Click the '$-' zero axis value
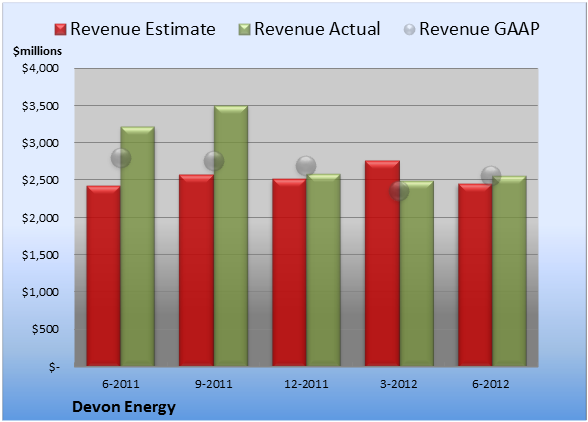The height and width of the screenshot is (422, 588). click(54, 367)
